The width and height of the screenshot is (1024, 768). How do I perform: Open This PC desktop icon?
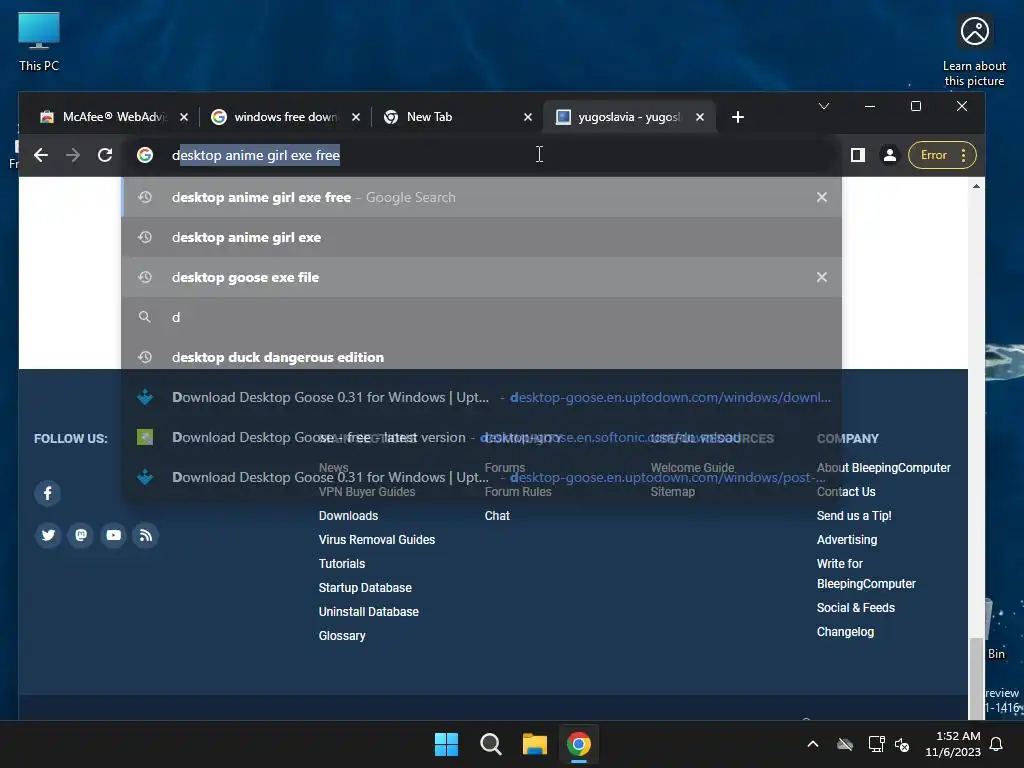click(x=39, y=41)
